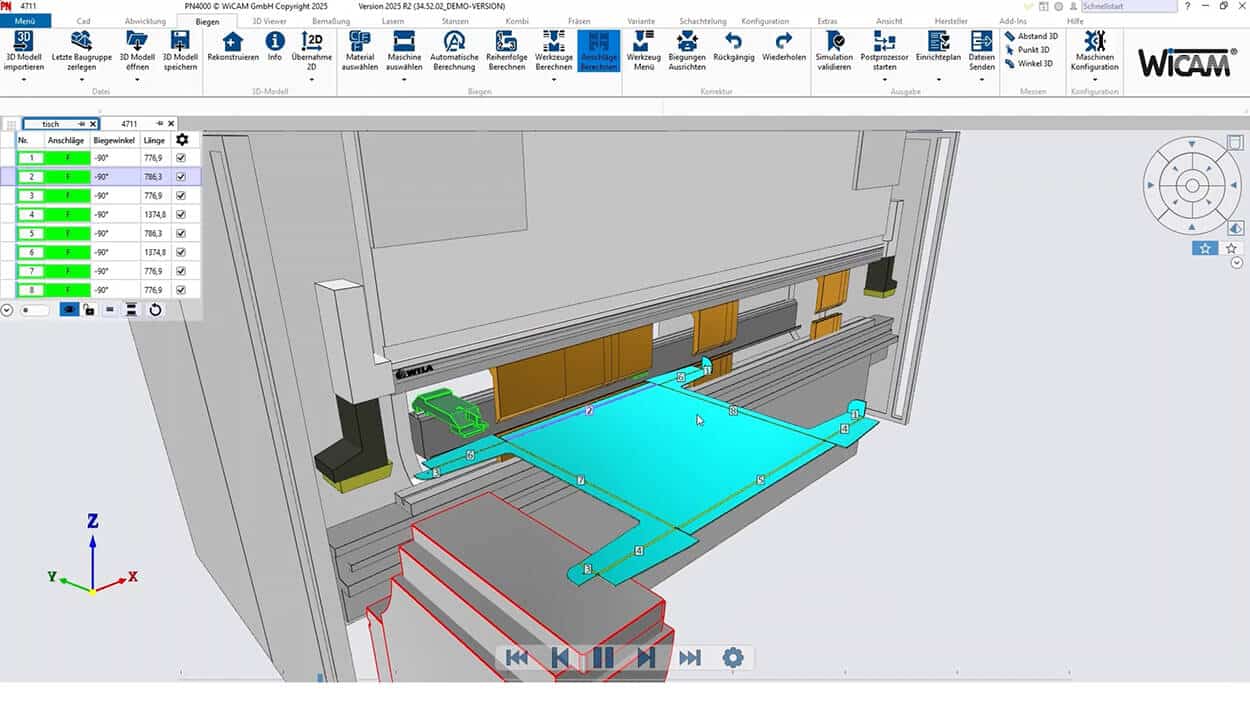The image size is (1250, 703).
Task: Open the Postprozessor starten dropdown arrow
Action: [x=884, y=79]
